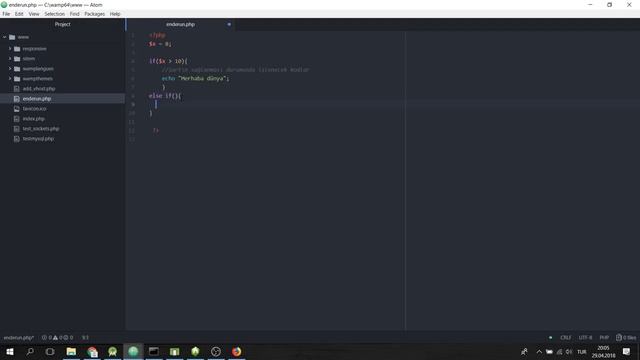Expand the wamplangues folder chevron
The height and width of the screenshot is (360, 640).
(10, 69)
